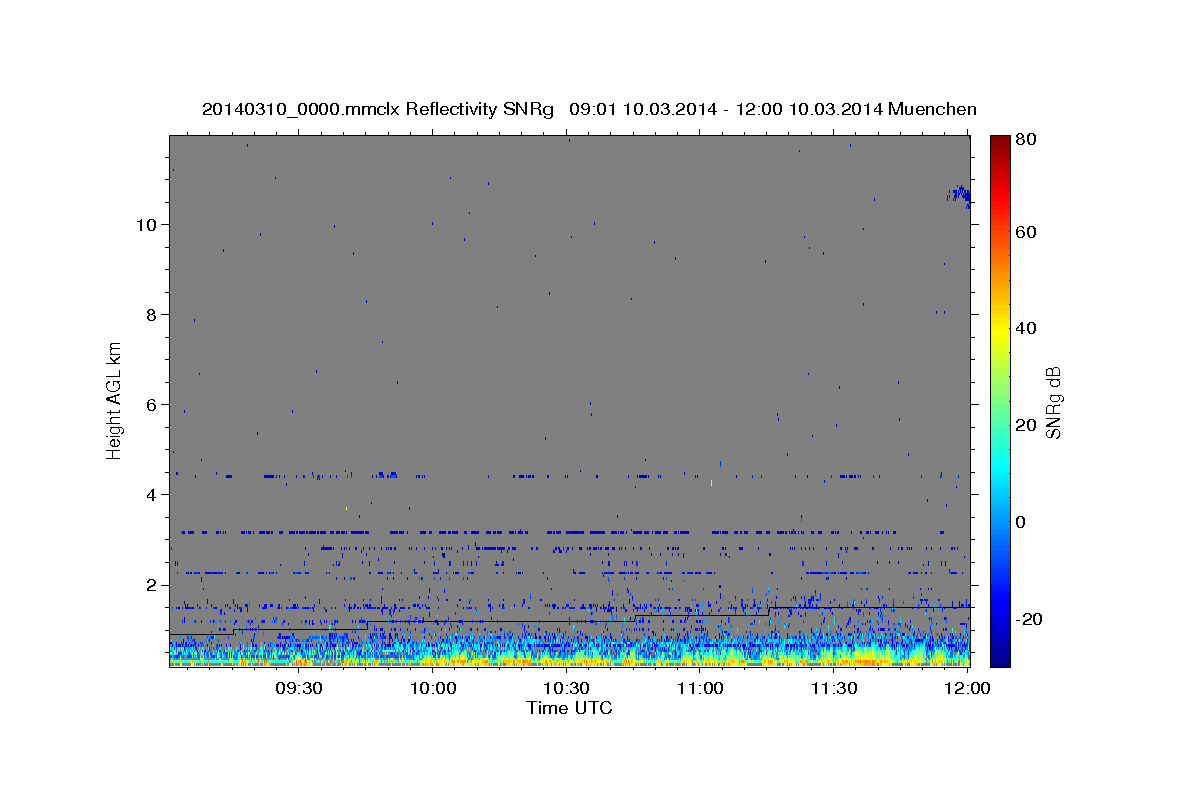Click the 'SNRg dB' colorbar label
1200x800 pixels.
tap(1053, 402)
